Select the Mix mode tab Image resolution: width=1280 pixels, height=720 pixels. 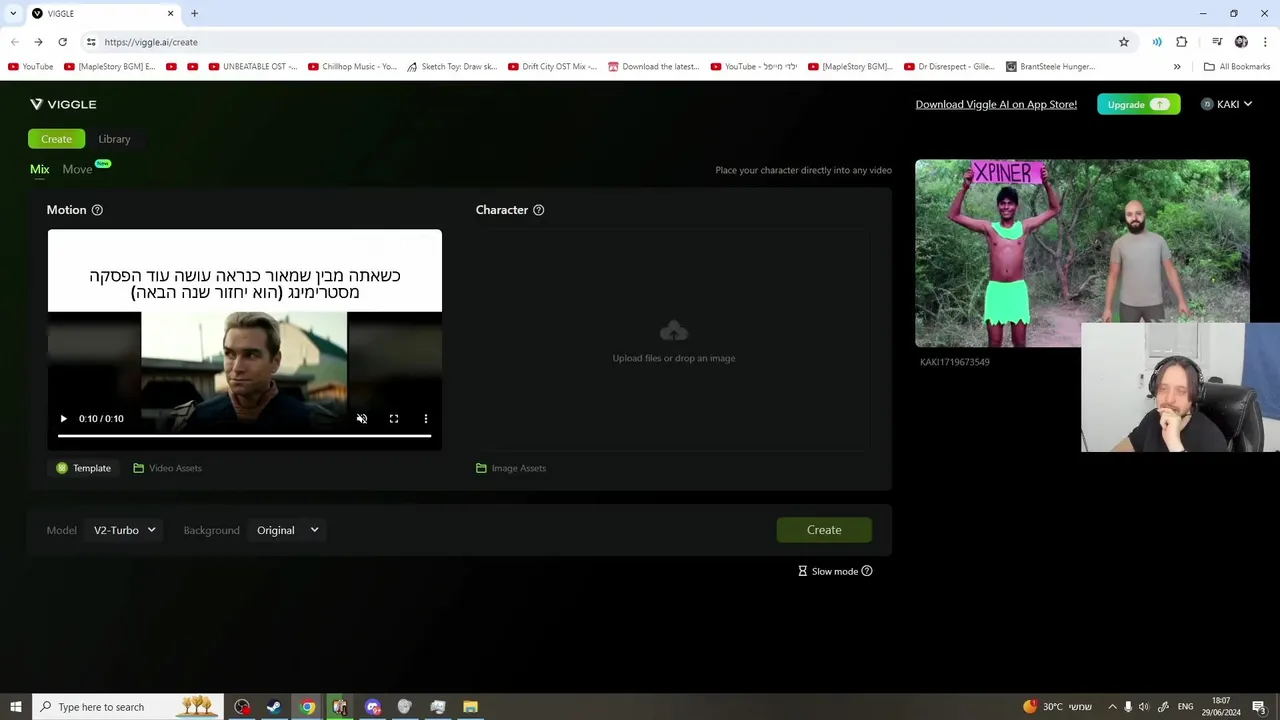pos(40,169)
